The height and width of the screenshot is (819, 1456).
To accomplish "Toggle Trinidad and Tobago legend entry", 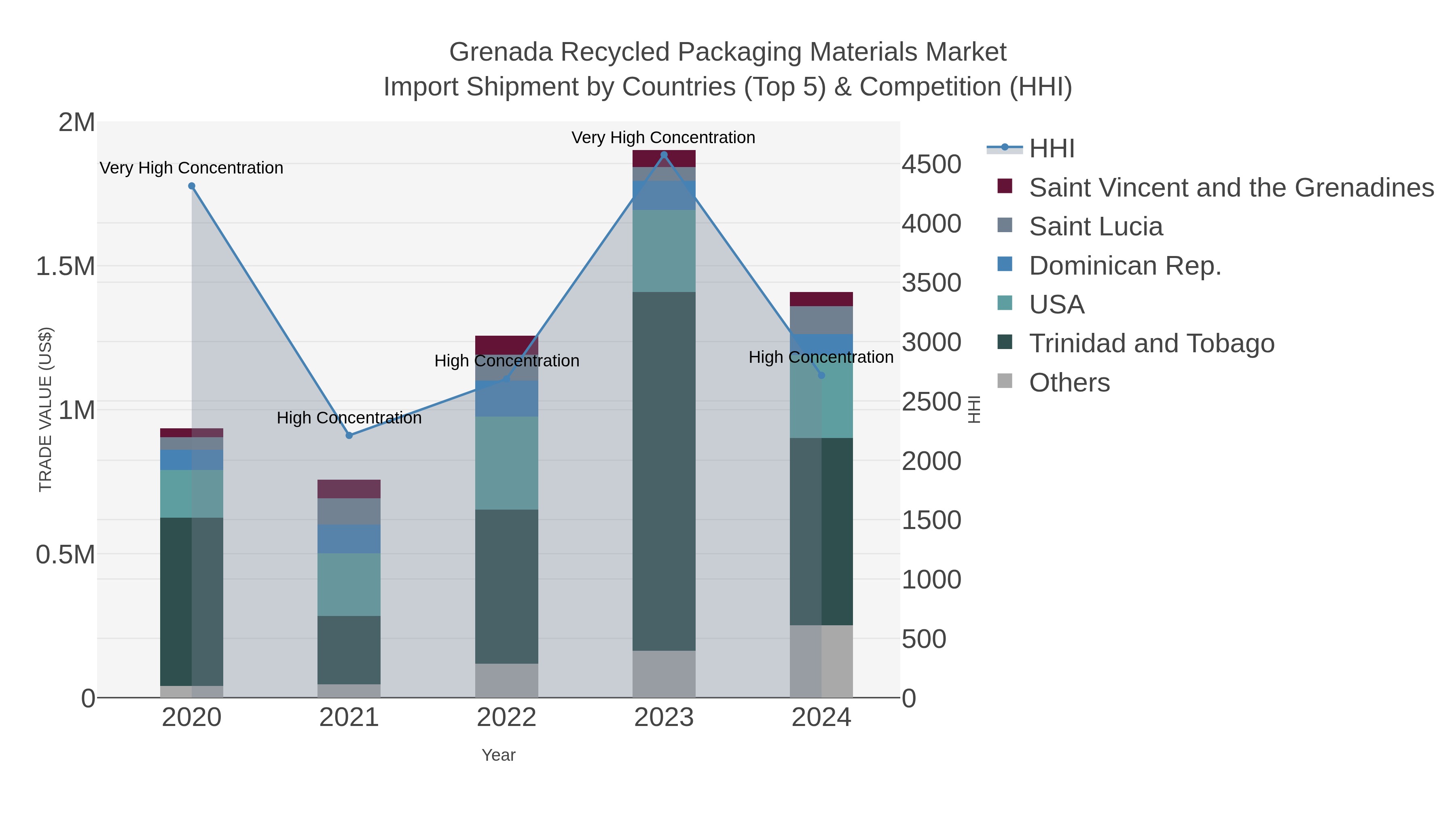I will [x=1136, y=344].
